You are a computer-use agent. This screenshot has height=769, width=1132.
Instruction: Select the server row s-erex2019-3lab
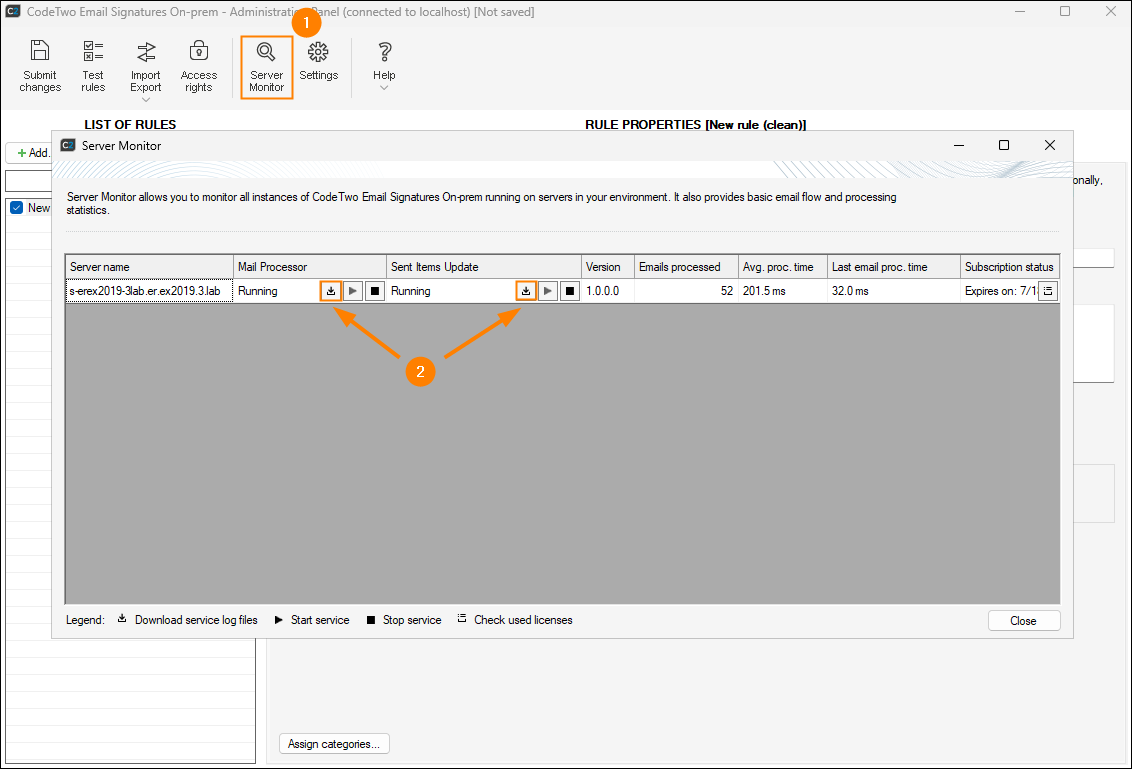tap(148, 290)
